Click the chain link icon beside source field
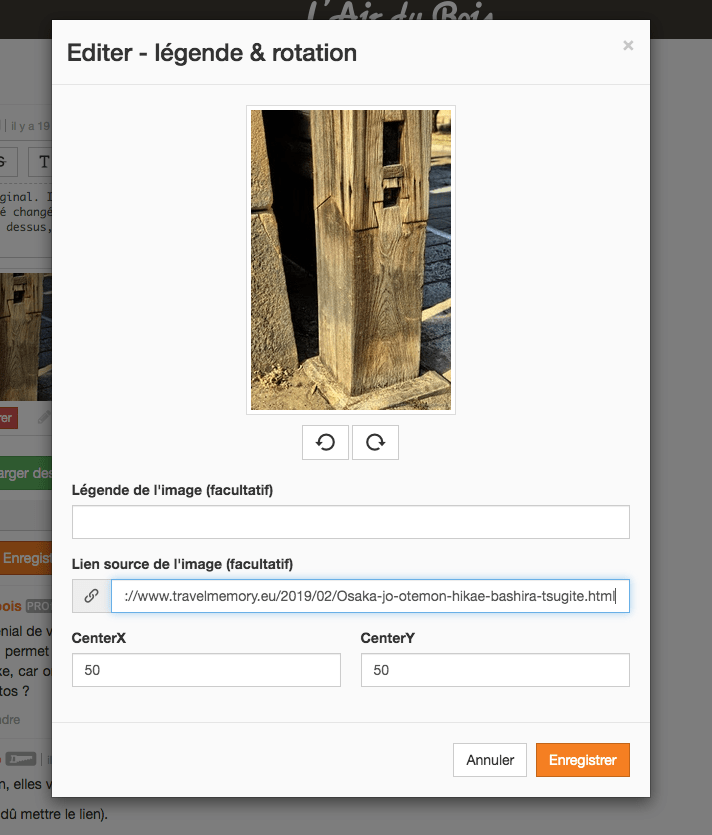The width and height of the screenshot is (712, 835). 92,596
